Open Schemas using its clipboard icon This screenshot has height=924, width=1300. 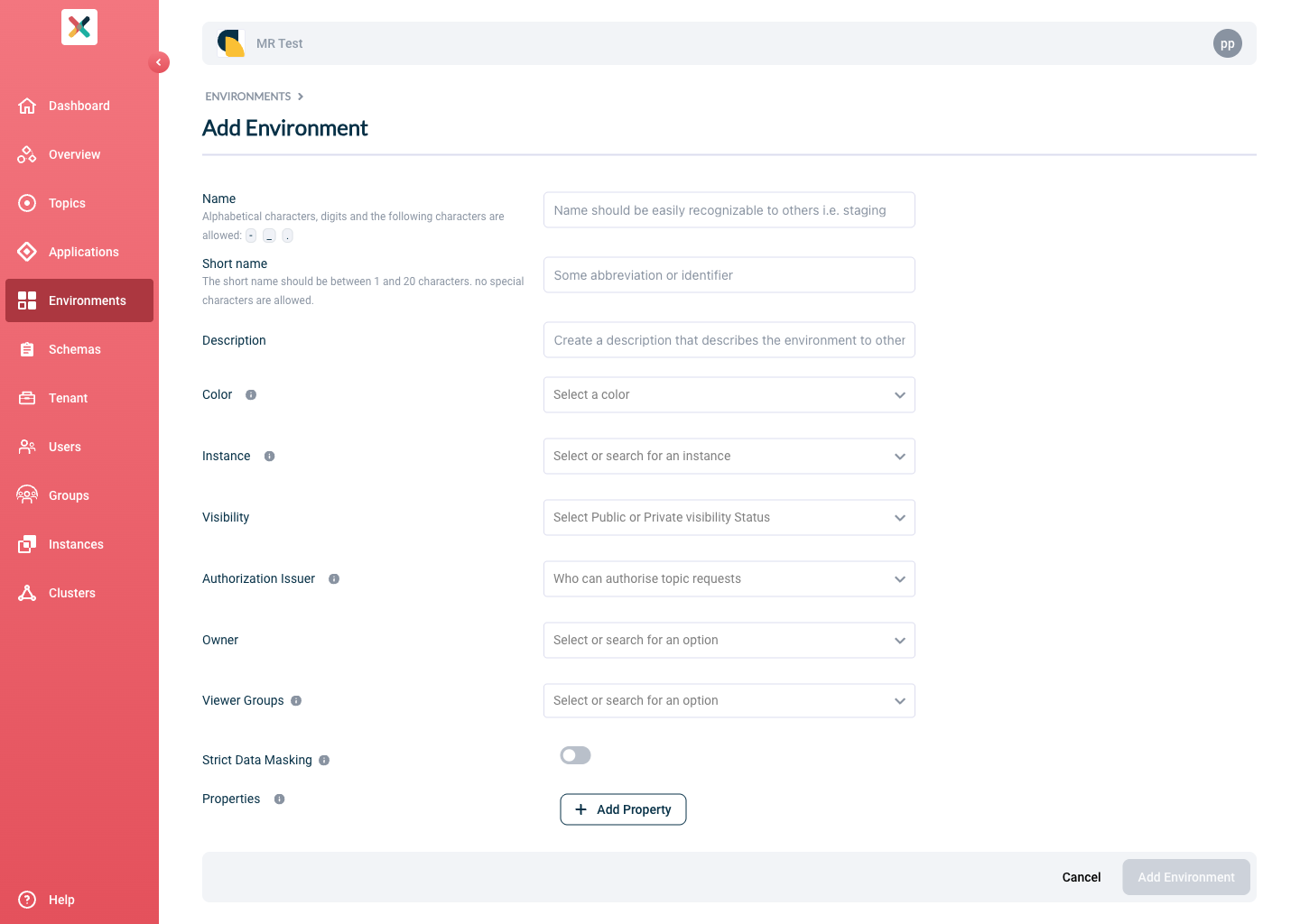tap(27, 349)
